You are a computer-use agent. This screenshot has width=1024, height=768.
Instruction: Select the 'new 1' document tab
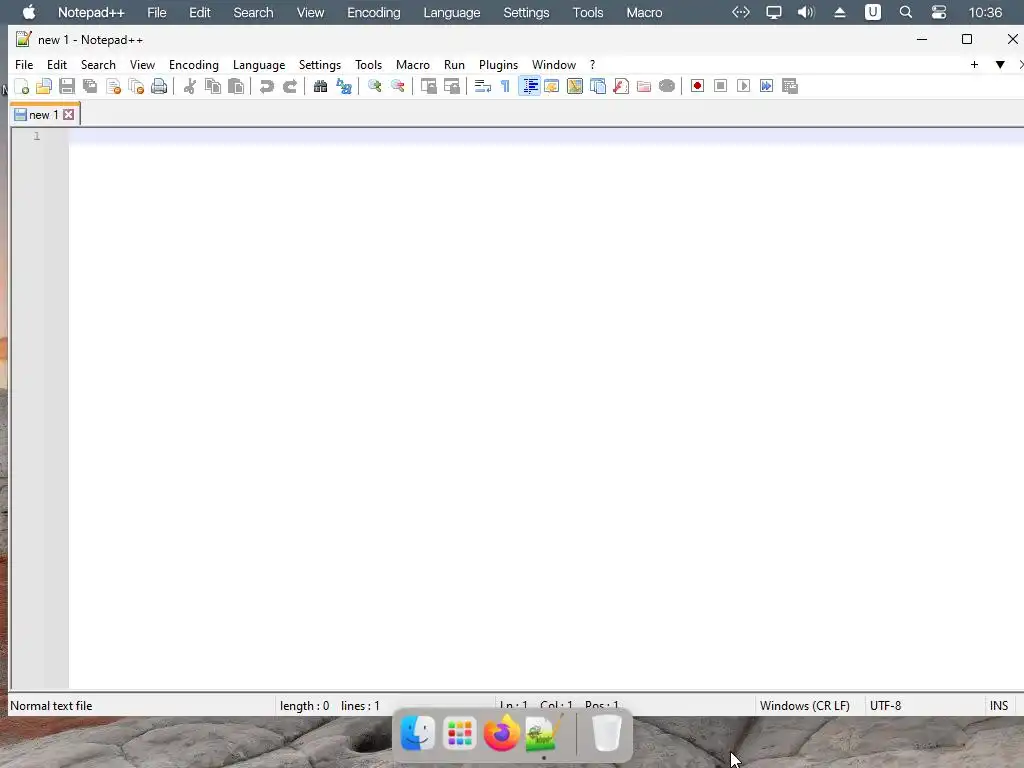tap(44, 115)
